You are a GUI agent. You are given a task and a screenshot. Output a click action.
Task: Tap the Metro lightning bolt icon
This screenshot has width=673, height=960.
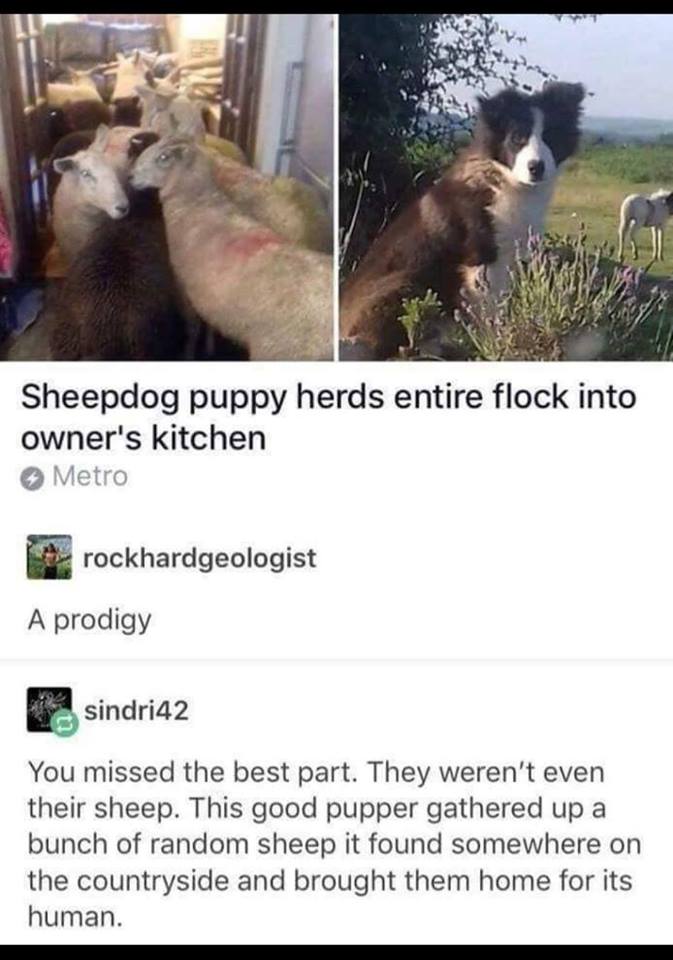pos(32,478)
